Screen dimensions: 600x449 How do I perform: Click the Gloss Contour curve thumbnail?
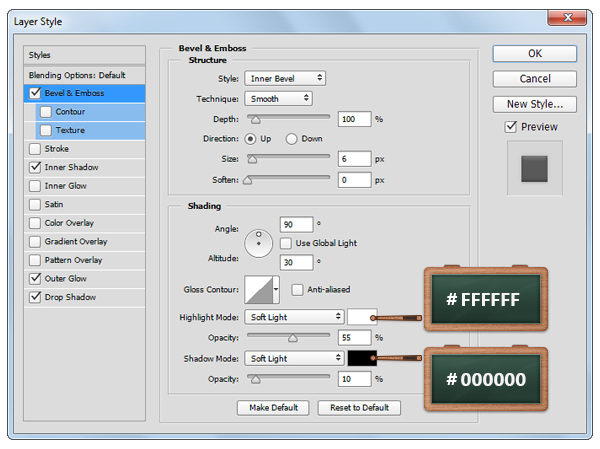pyautogui.click(x=258, y=290)
